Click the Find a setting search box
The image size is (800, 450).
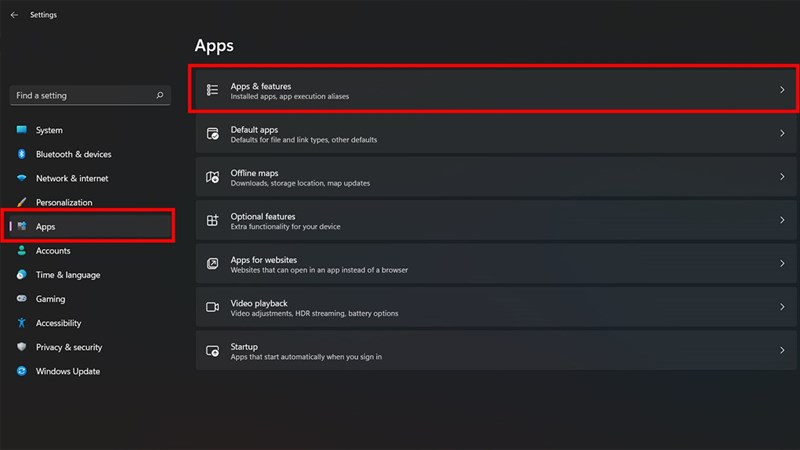click(90, 95)
